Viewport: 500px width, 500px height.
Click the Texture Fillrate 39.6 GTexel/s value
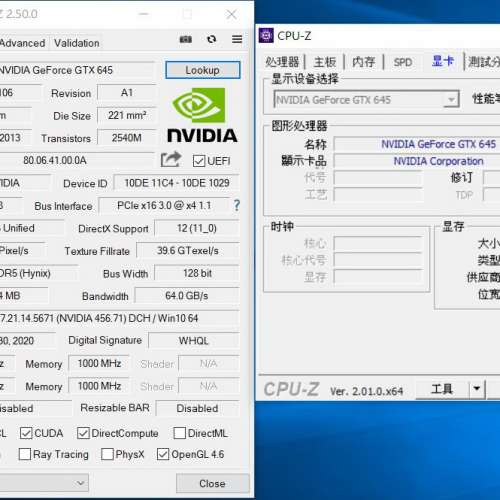coord(188,251)
